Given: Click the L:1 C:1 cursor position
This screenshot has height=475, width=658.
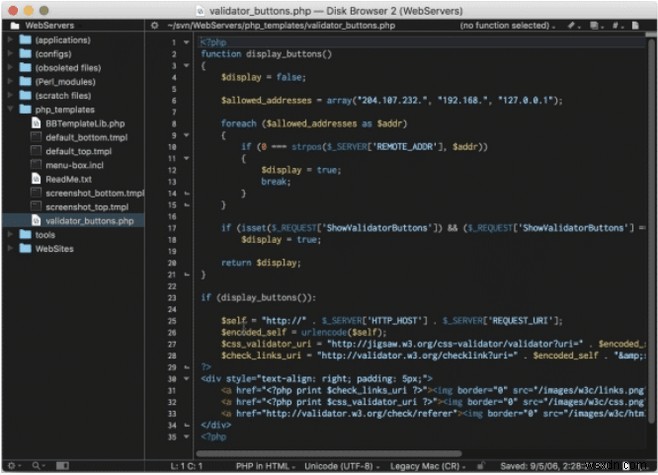Looking at the screenshot, I should click(x=189, y=466).
